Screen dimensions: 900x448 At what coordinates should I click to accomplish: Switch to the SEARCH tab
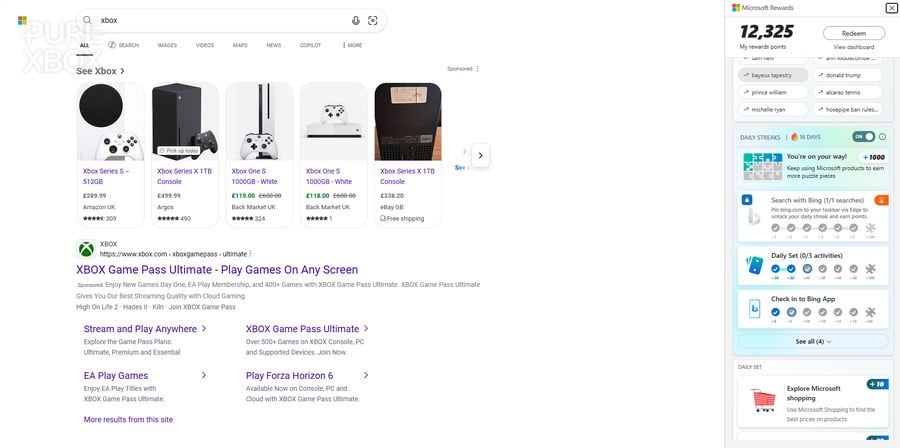click(123, 45)
